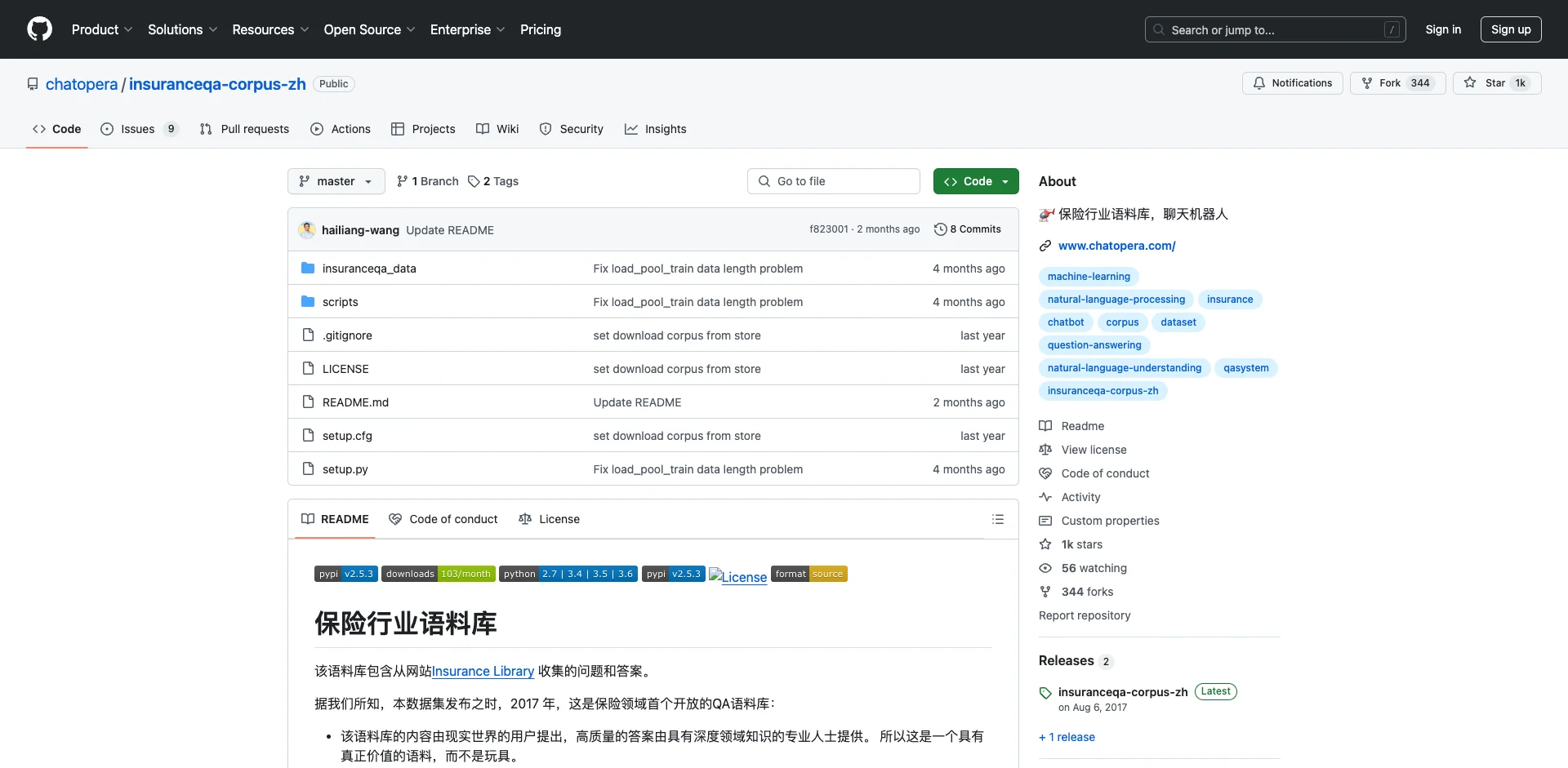
Task: Select the License tab in file viewer
Action: [x=549, y=519]
